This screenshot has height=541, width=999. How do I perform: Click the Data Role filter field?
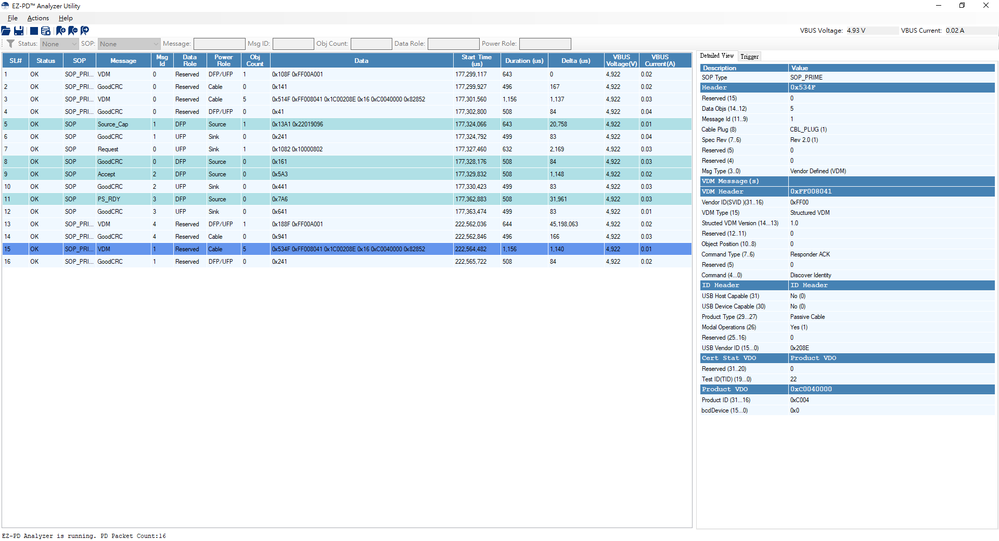pos(453,44)
